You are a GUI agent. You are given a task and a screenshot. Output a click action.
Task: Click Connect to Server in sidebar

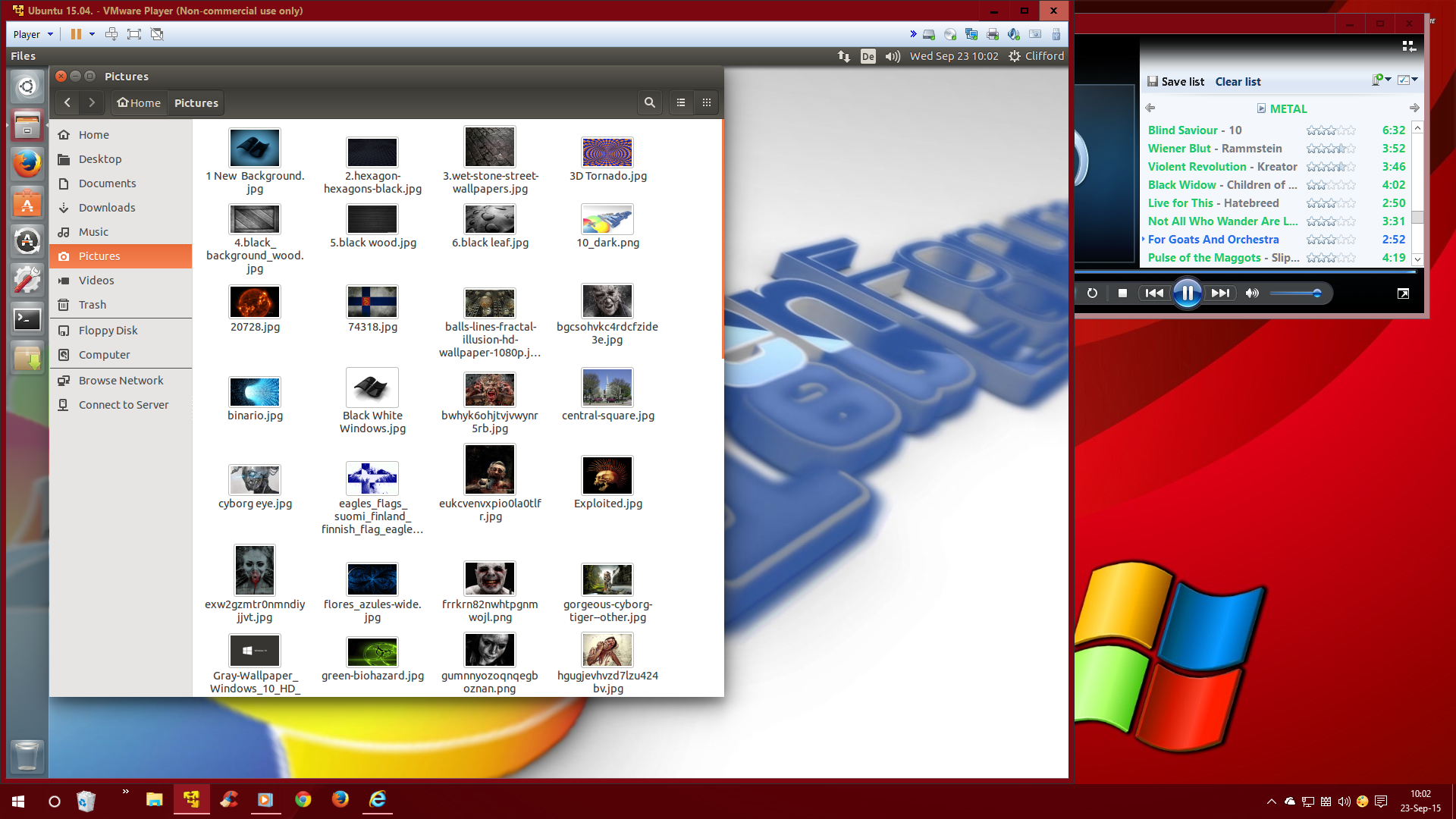pyautogui.click(x=121, y=405)
